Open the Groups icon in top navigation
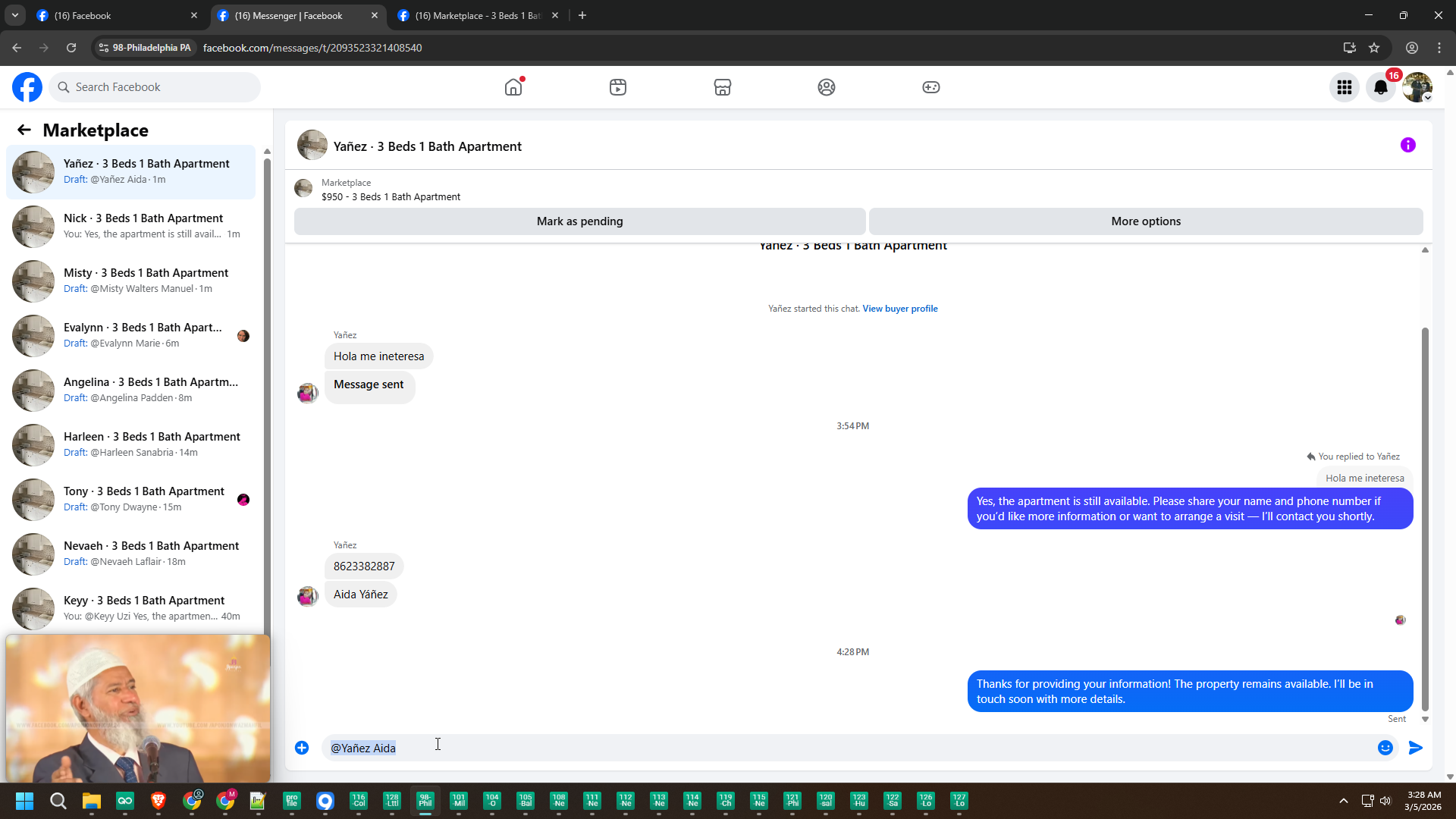This screenshot has height=819, width=1456. click(827, 87)
